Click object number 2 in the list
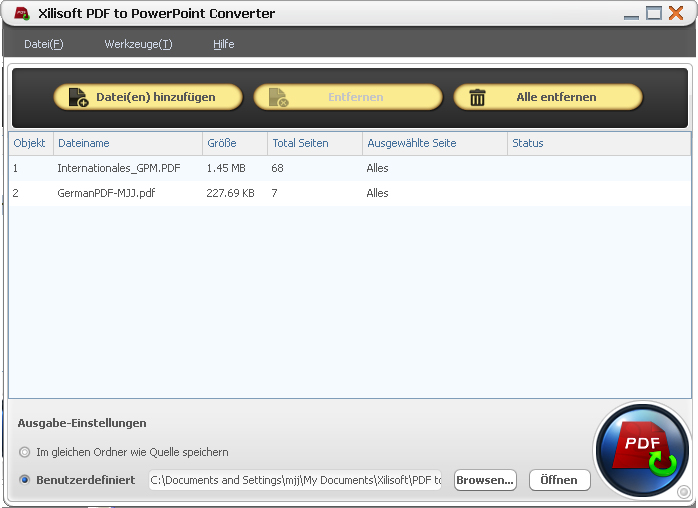Image resolution: width=698 pixels, height=508 pixels. click(x=16, y=193)
